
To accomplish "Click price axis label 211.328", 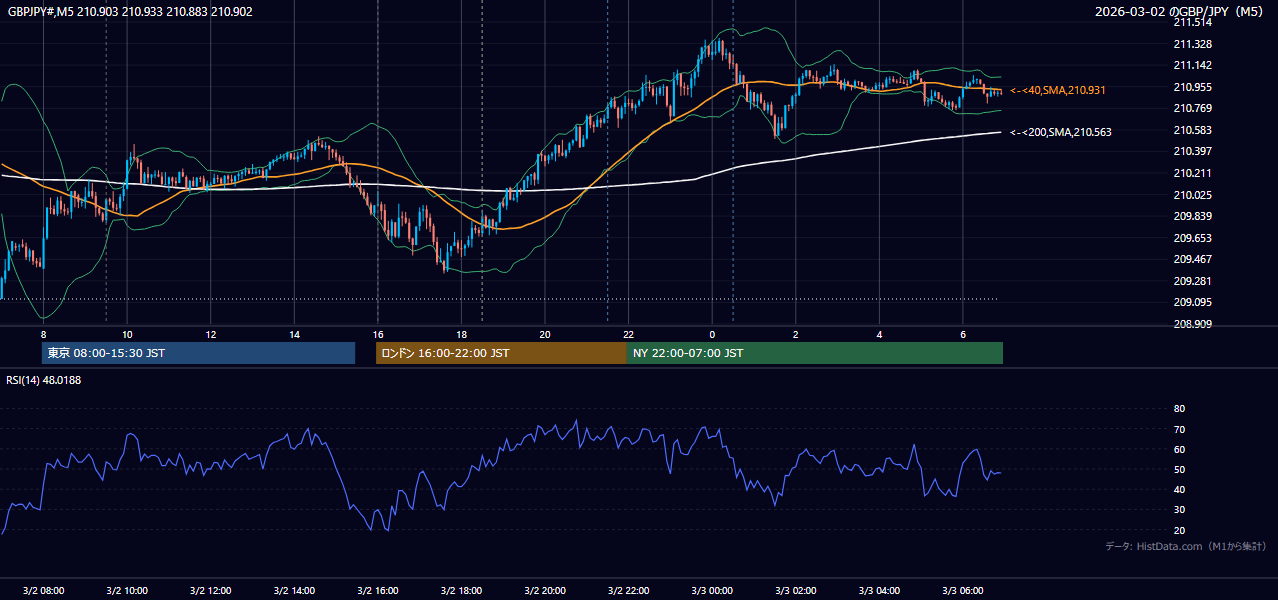I will 1192,44.
